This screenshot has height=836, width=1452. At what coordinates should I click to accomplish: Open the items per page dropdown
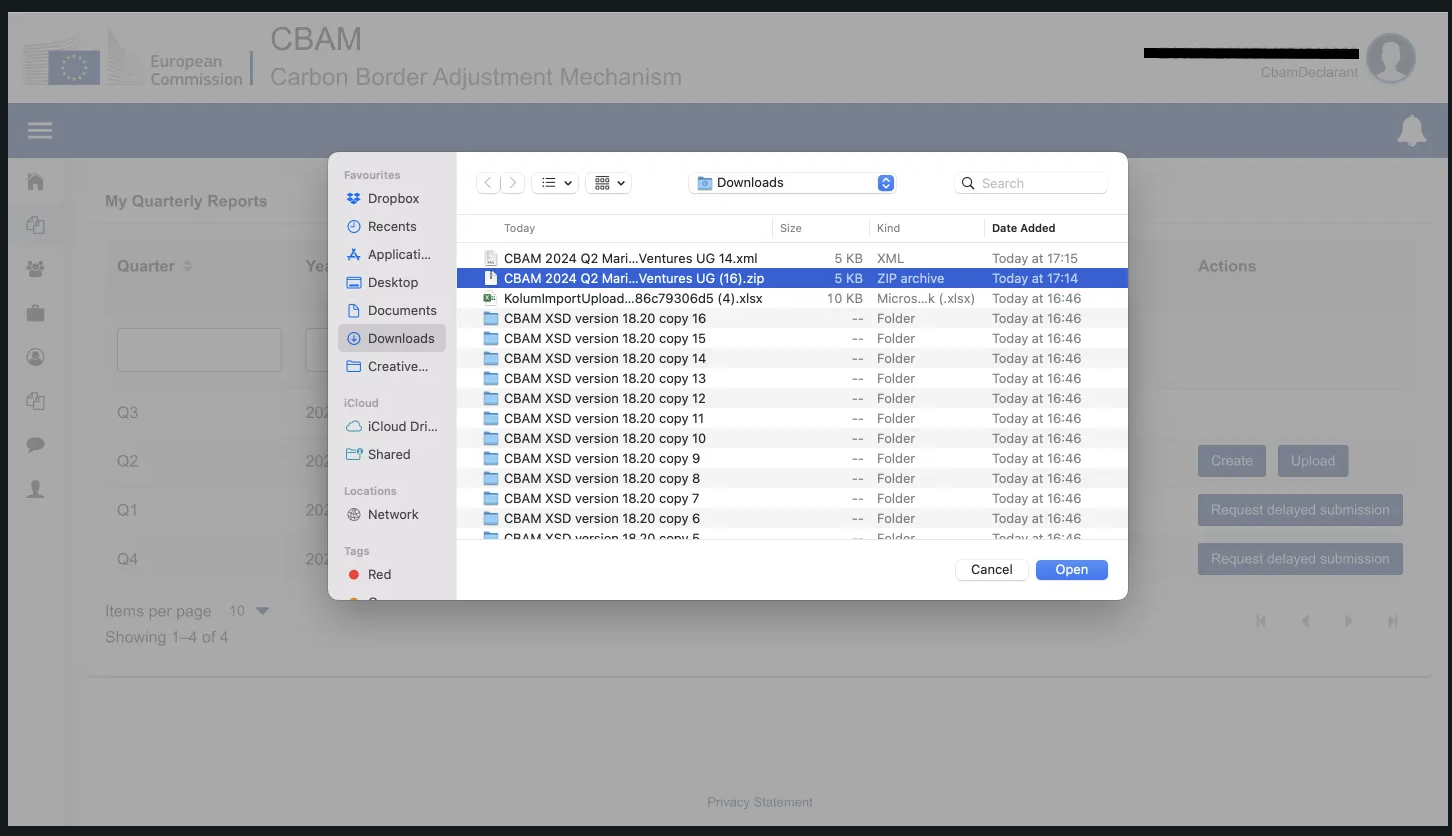[x=250, y=611]
